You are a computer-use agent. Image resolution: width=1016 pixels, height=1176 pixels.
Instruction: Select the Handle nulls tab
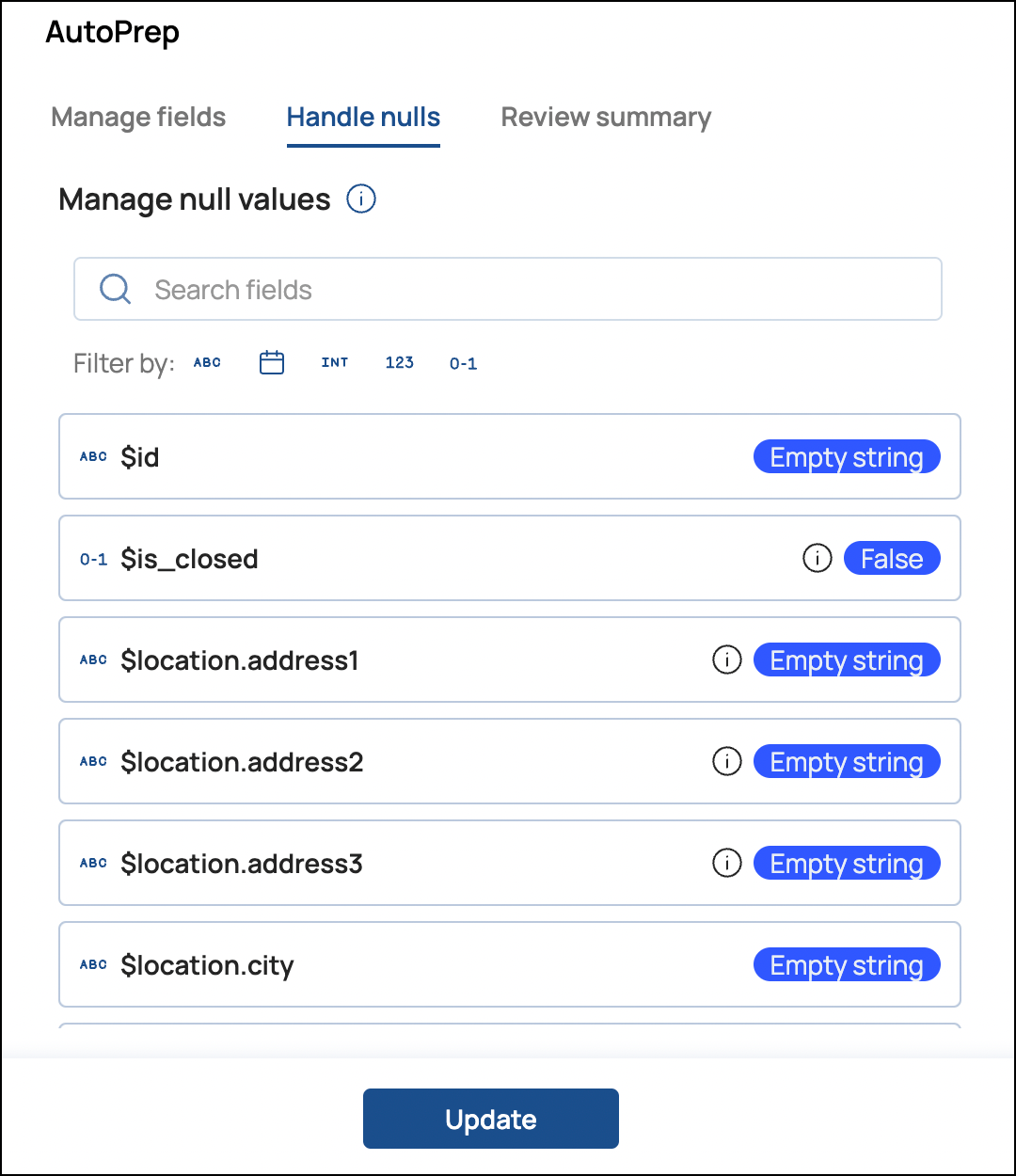coord(363,117)
